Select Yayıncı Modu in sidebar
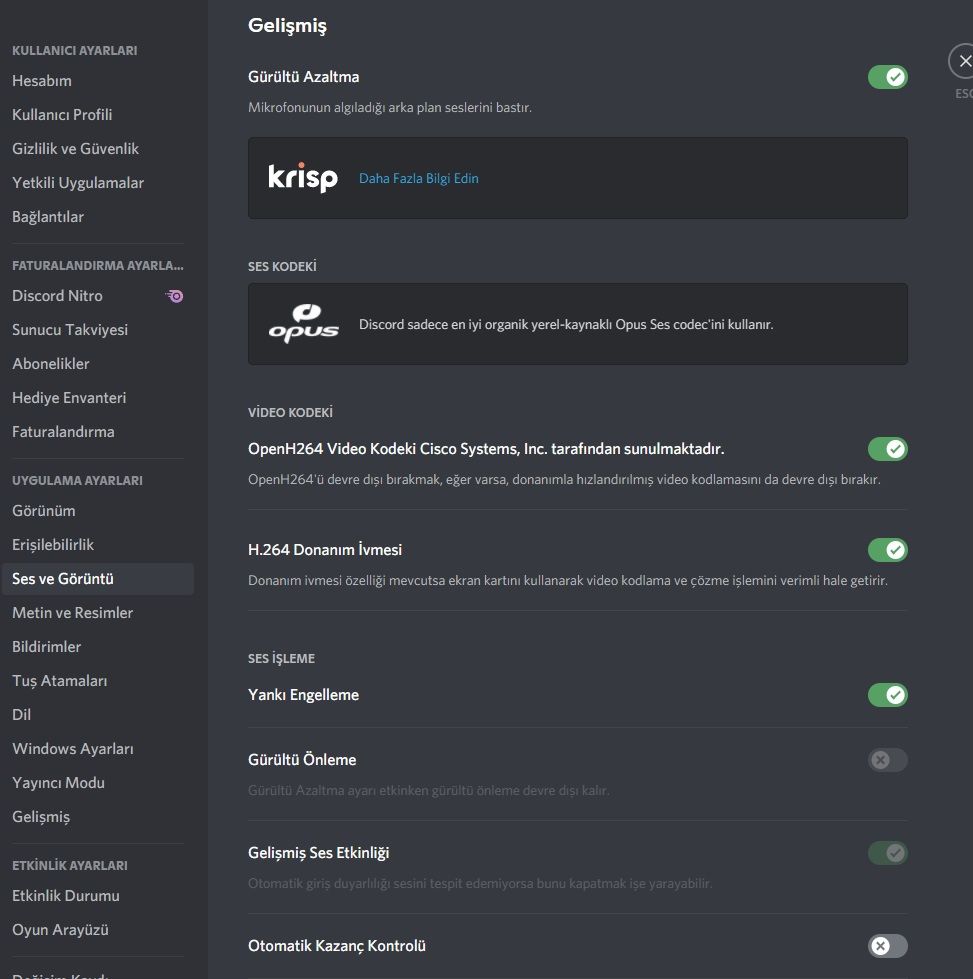Screen dimensions: 973x979 point(59,783)
